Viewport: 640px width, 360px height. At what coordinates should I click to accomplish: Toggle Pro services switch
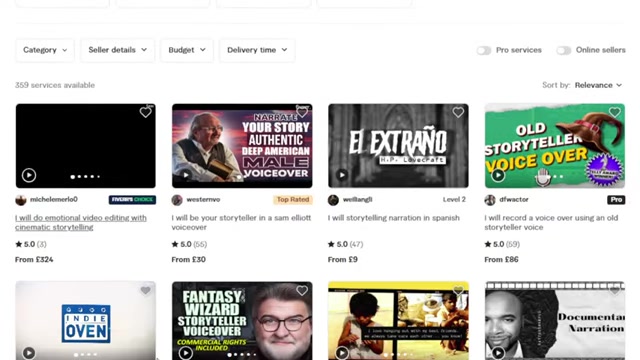point(484,50)
